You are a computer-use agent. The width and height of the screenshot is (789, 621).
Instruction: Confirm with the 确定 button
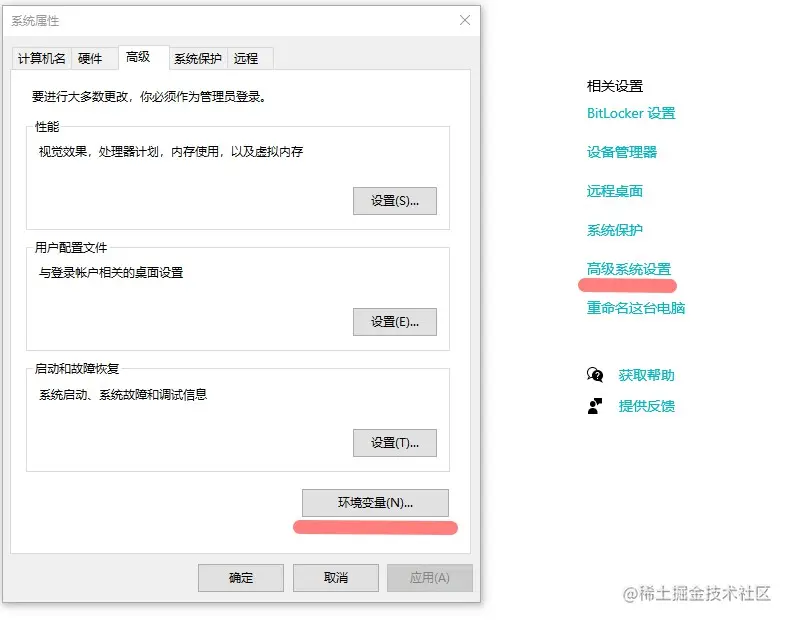(241, 578)
